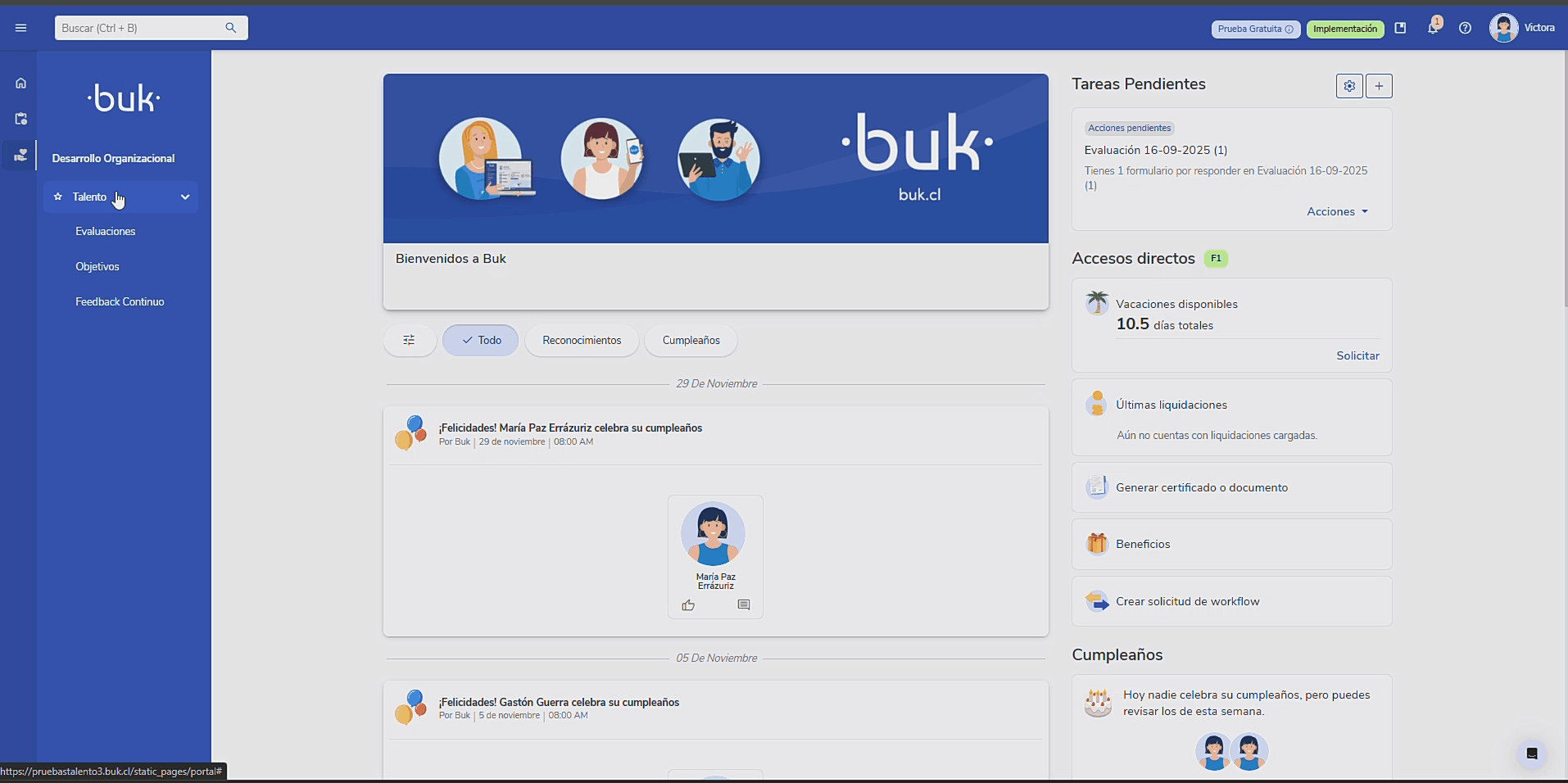The height and width of the screenshot is (783, 1568).
Task: Add a new pending task with plus icon
Action: pos(1379,86)
